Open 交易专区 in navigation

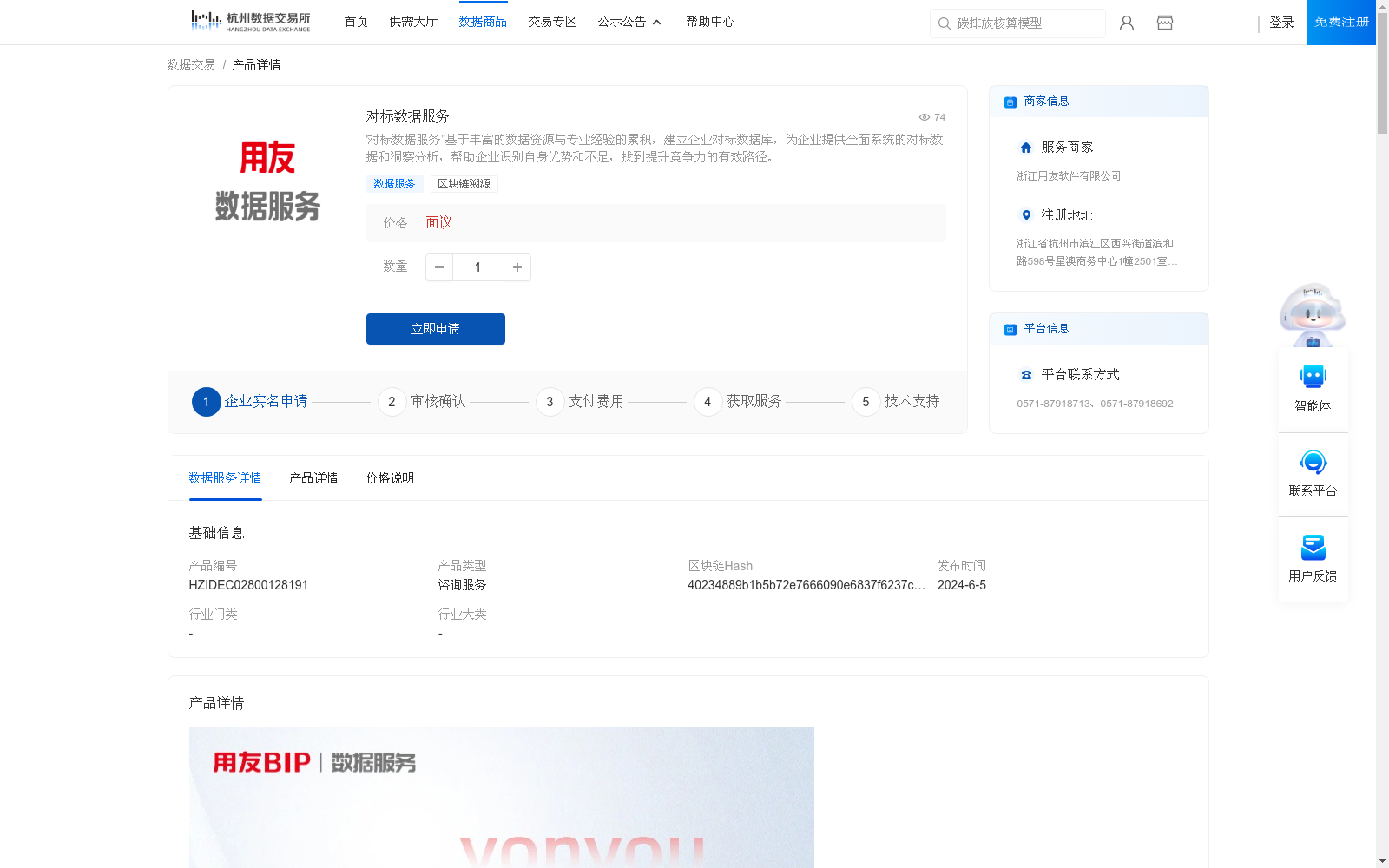pos(552,22)
